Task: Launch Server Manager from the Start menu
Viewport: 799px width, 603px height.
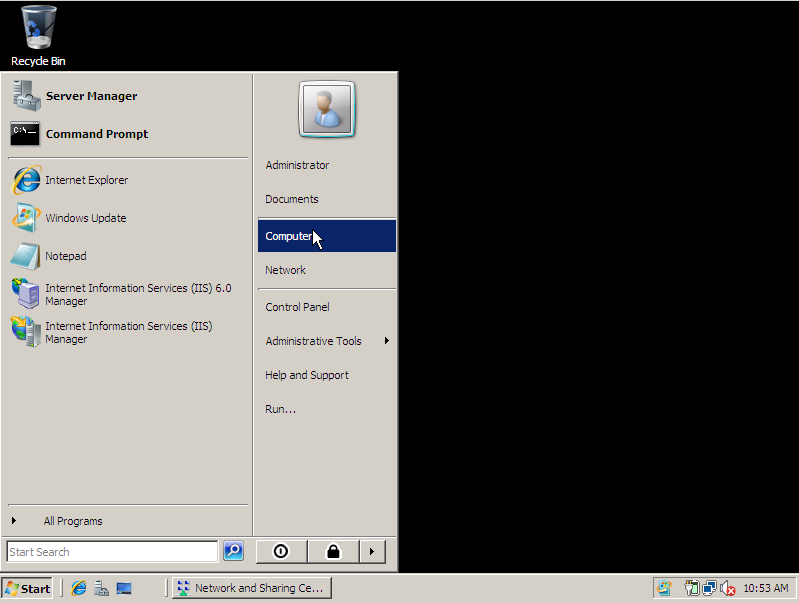Action: pyautogui.click(x=127, y=96)
